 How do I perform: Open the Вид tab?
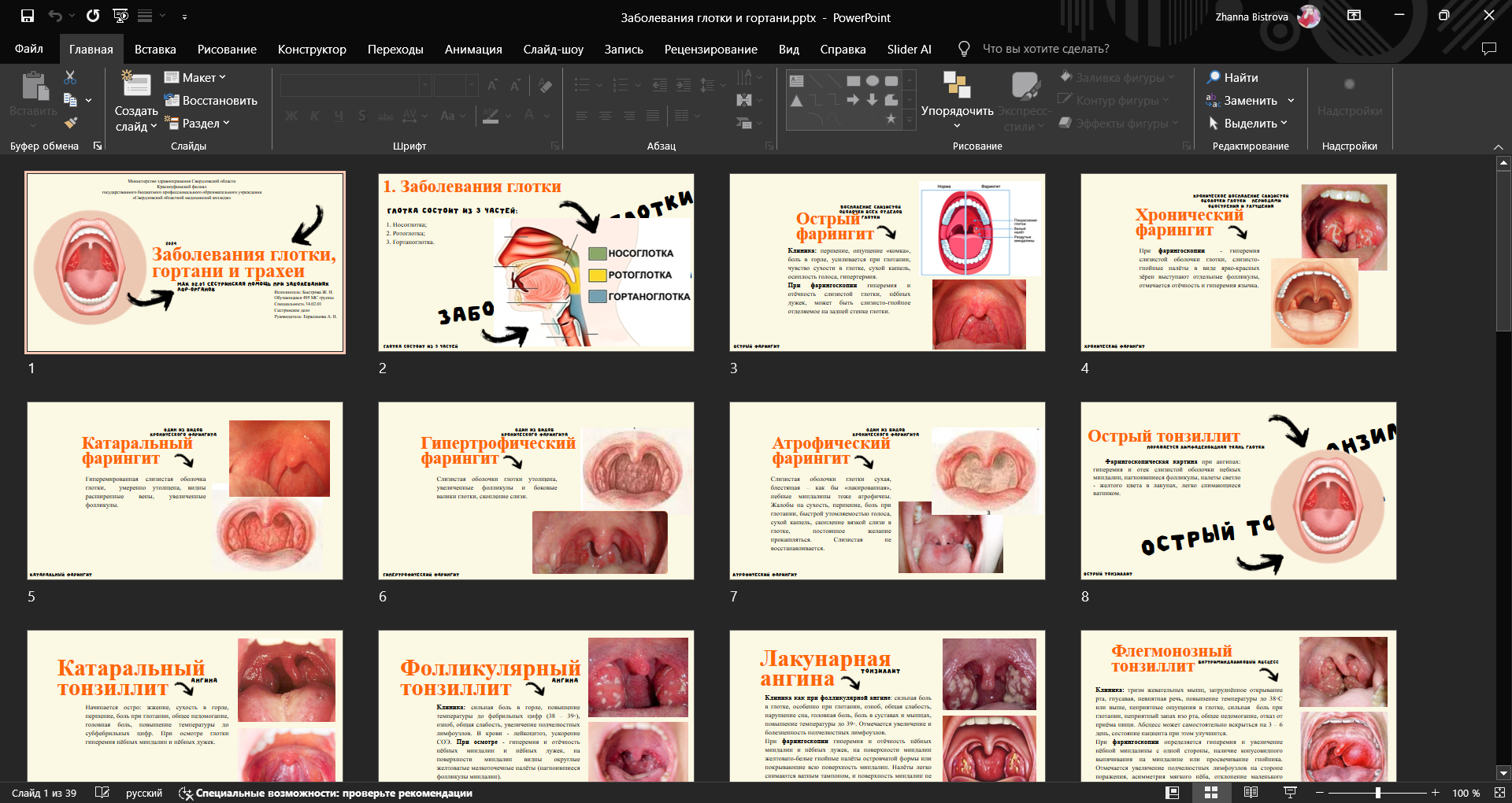coord(789,49)
